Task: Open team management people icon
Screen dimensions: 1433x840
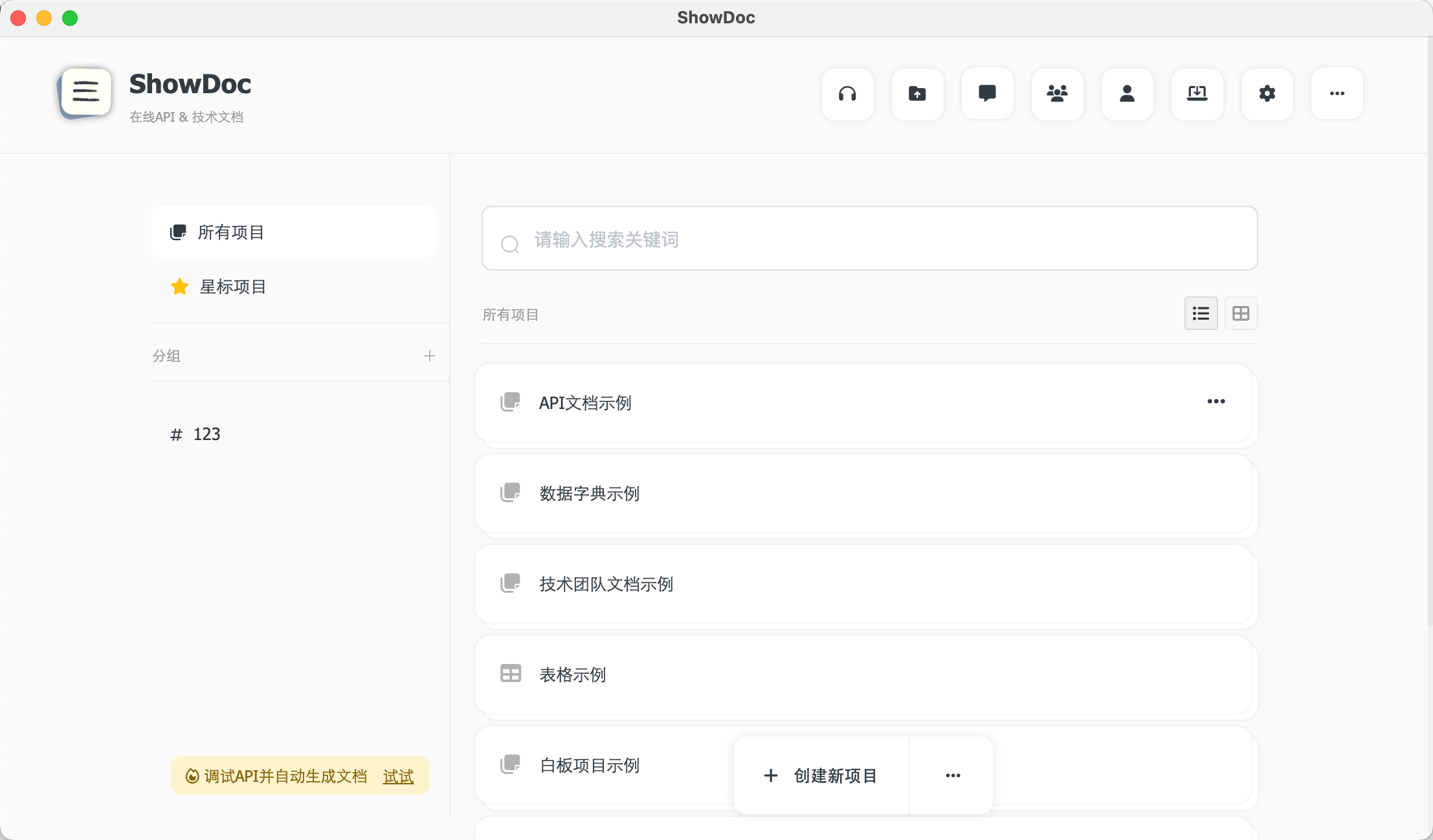Action: click(x=1057, y=94)
